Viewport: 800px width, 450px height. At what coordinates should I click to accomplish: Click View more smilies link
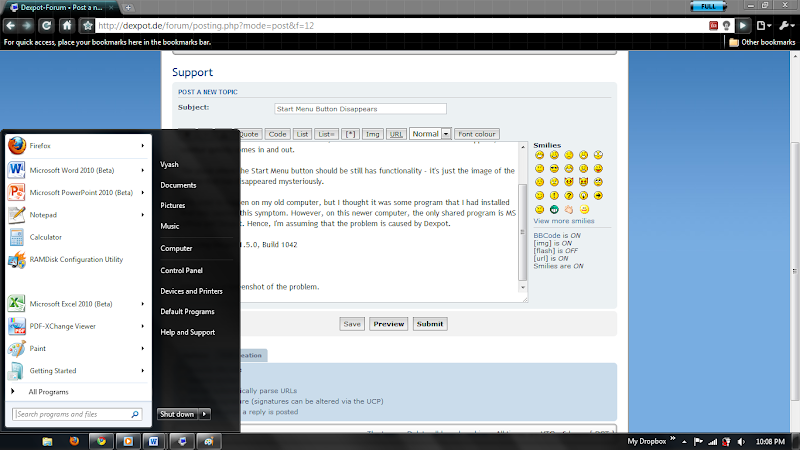click(564, 221)
